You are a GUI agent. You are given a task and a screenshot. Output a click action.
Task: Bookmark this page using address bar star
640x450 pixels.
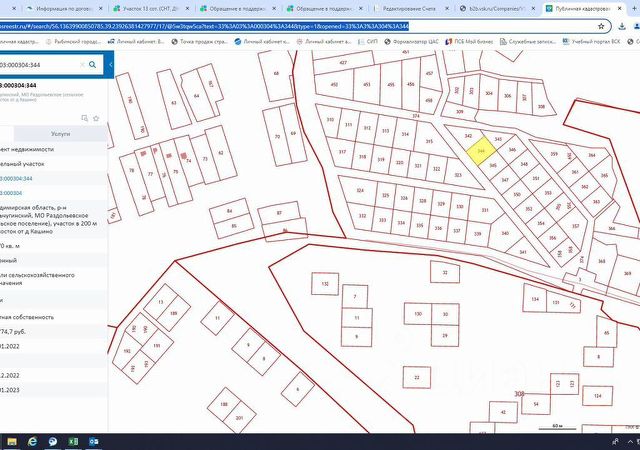tap(601, 26)
